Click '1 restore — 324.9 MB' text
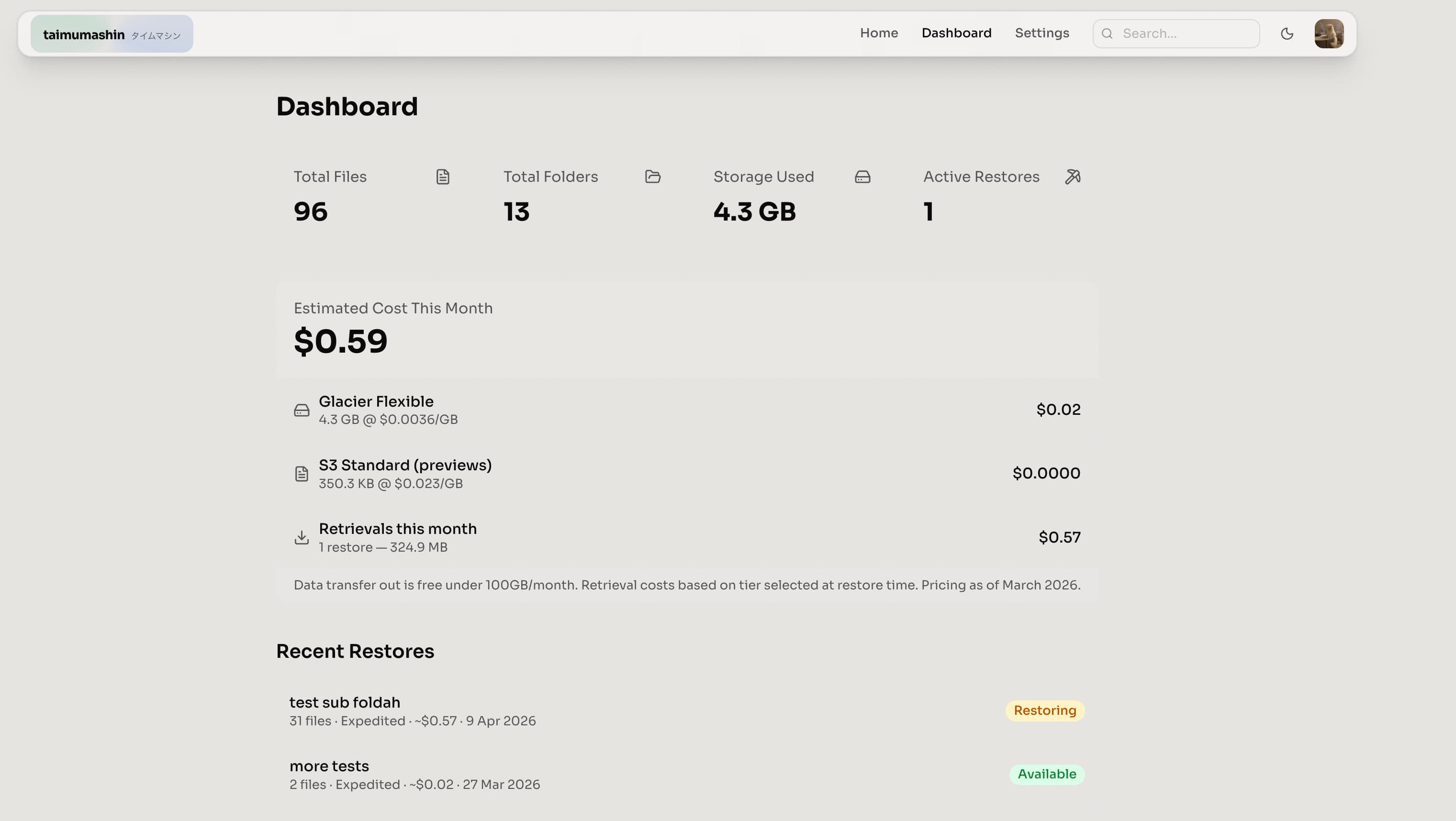The height and width of the screenshot is (821, 1456). (x=382, y=547)
